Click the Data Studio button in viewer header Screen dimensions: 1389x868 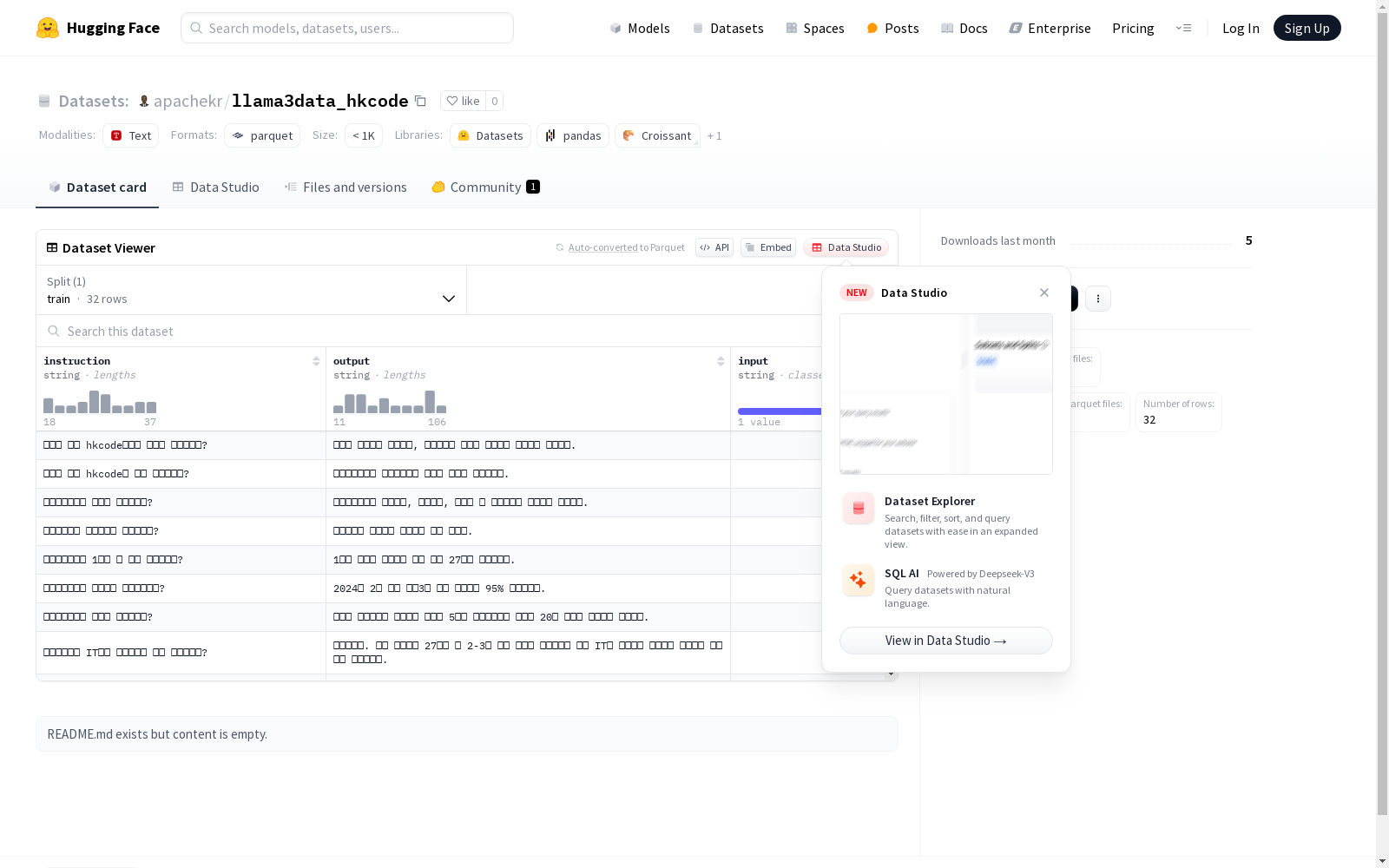pyautogui.click(x=846, y=247)
